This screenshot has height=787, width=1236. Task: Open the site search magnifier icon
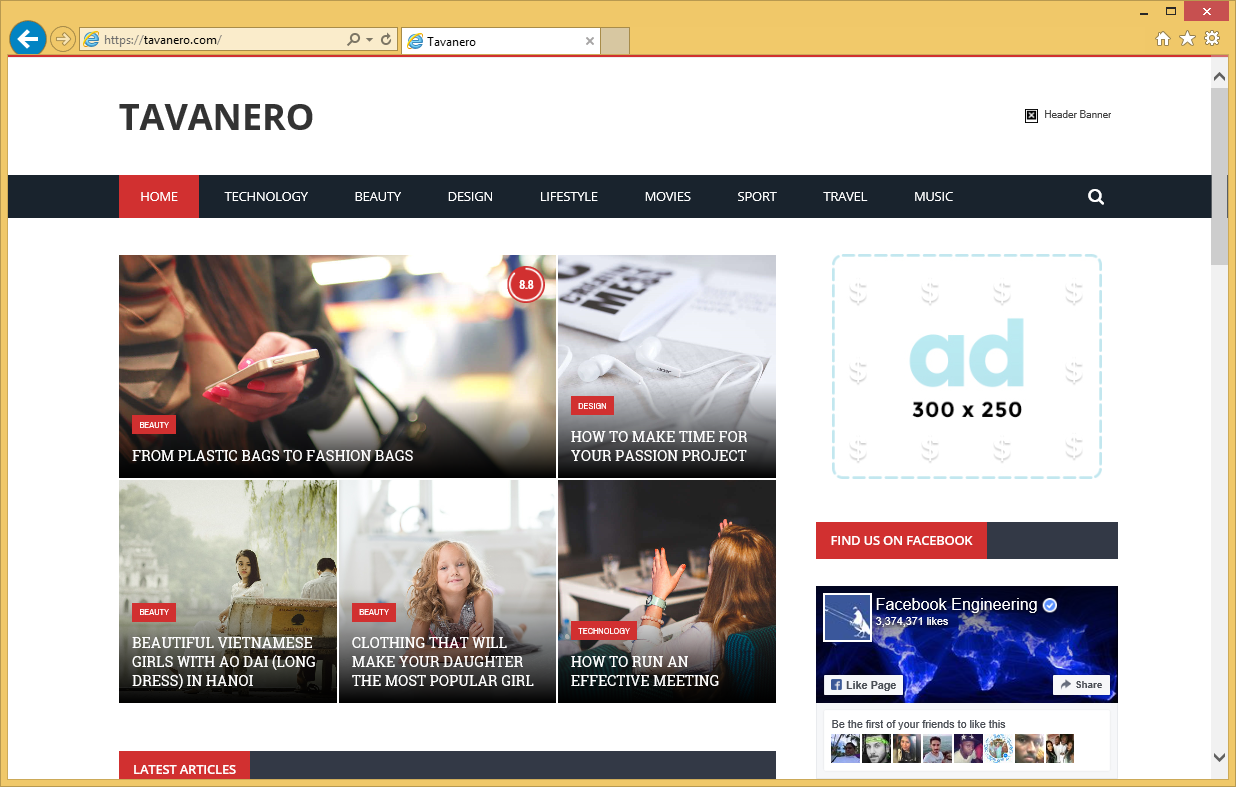click(1095, 196)
